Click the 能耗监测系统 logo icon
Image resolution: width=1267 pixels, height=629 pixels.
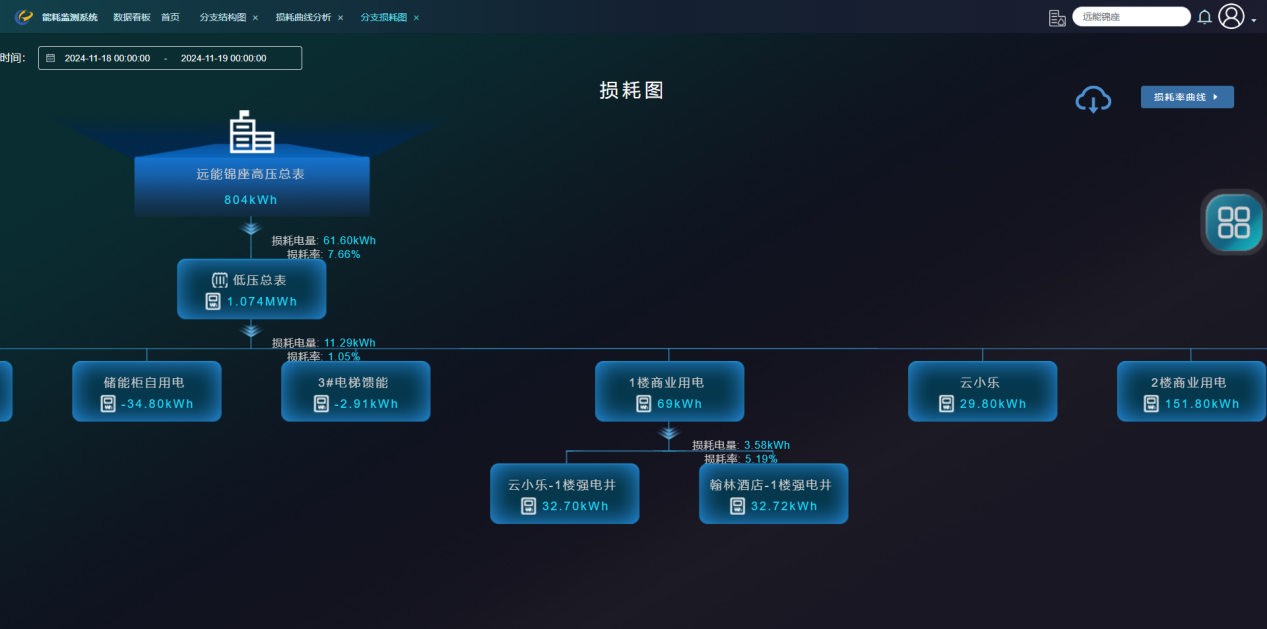pyautogui.click(x=24, y=17)
